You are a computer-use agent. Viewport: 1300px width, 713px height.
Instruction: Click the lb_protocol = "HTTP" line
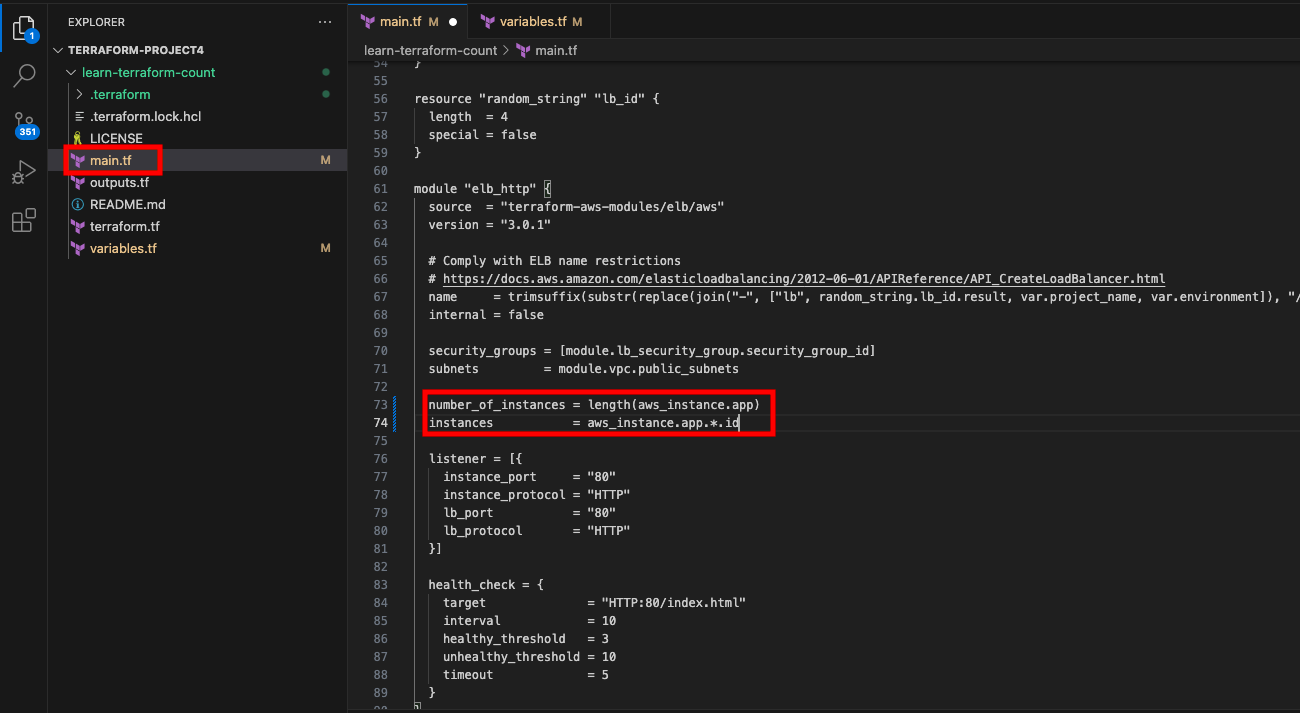point(536,531)
